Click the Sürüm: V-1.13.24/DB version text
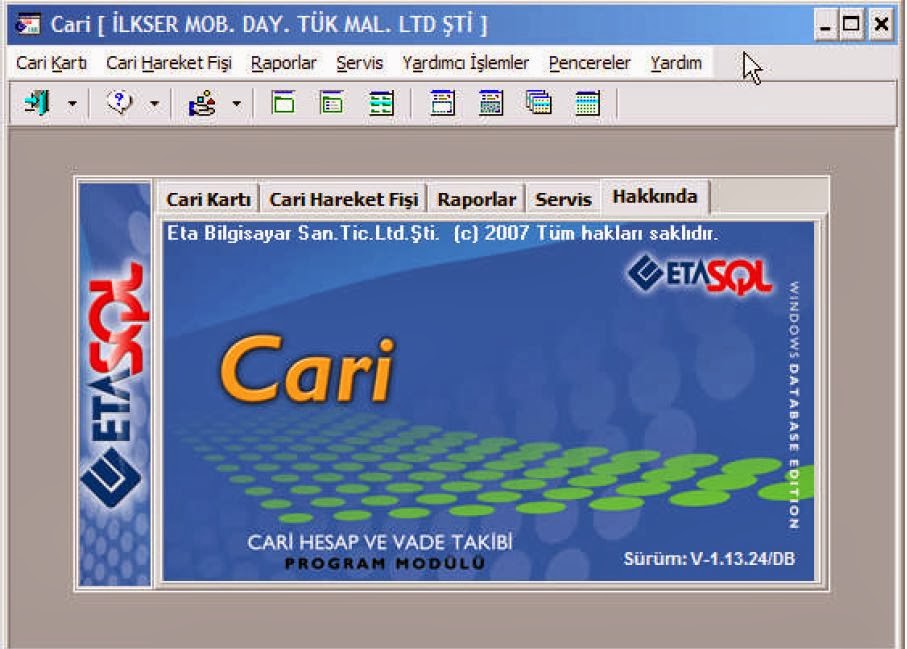The image size is (907, 649). click(709, 559)
